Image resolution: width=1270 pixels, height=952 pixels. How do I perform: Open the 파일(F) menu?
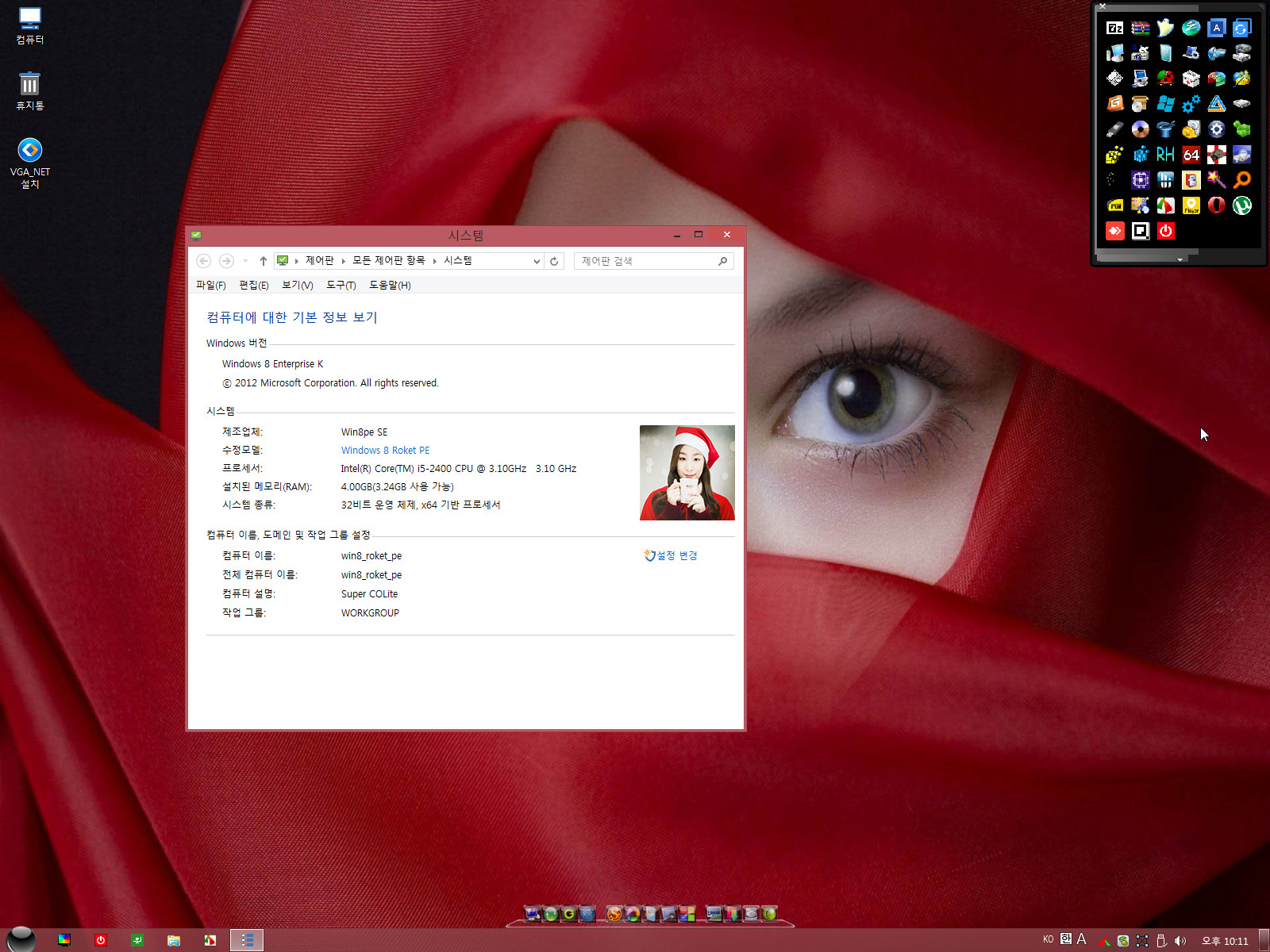(210, 285)
